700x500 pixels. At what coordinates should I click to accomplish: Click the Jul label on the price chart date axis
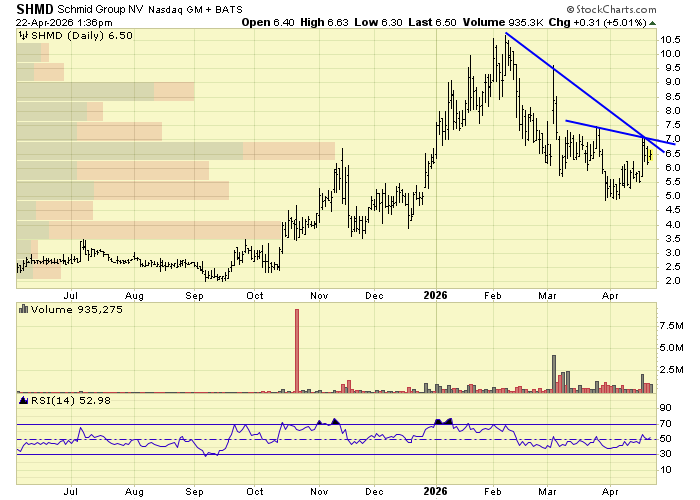[71, 296]
